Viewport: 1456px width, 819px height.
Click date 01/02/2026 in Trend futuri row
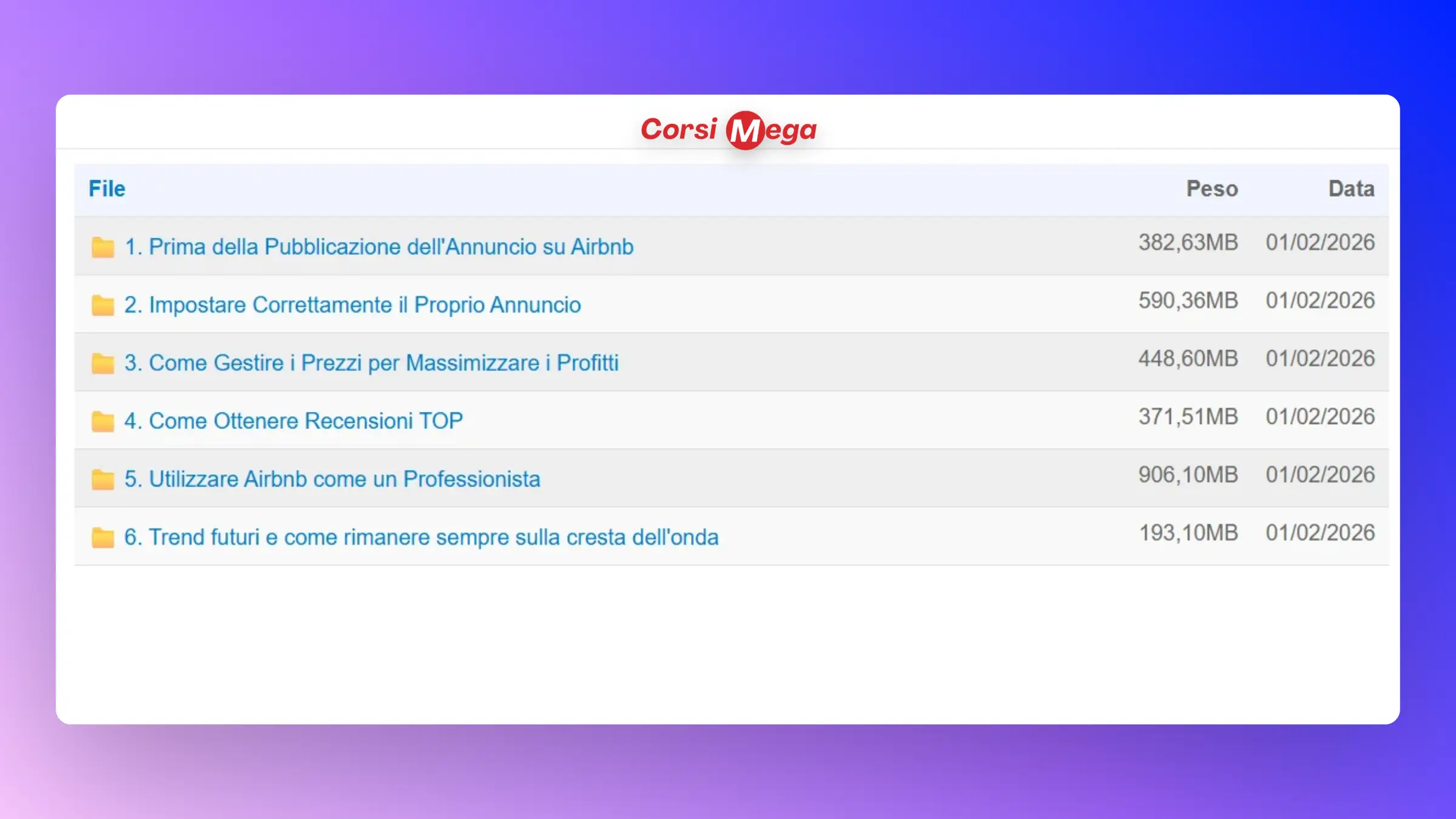(x=1319, y=533)
